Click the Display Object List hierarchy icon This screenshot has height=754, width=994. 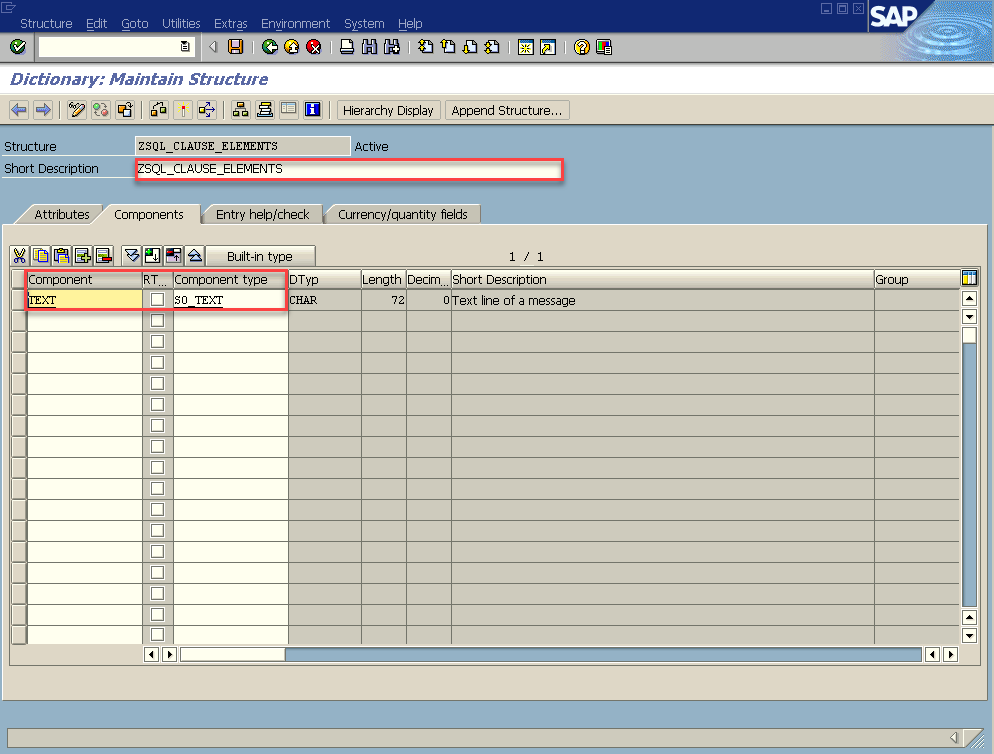(x=240, y=110)
